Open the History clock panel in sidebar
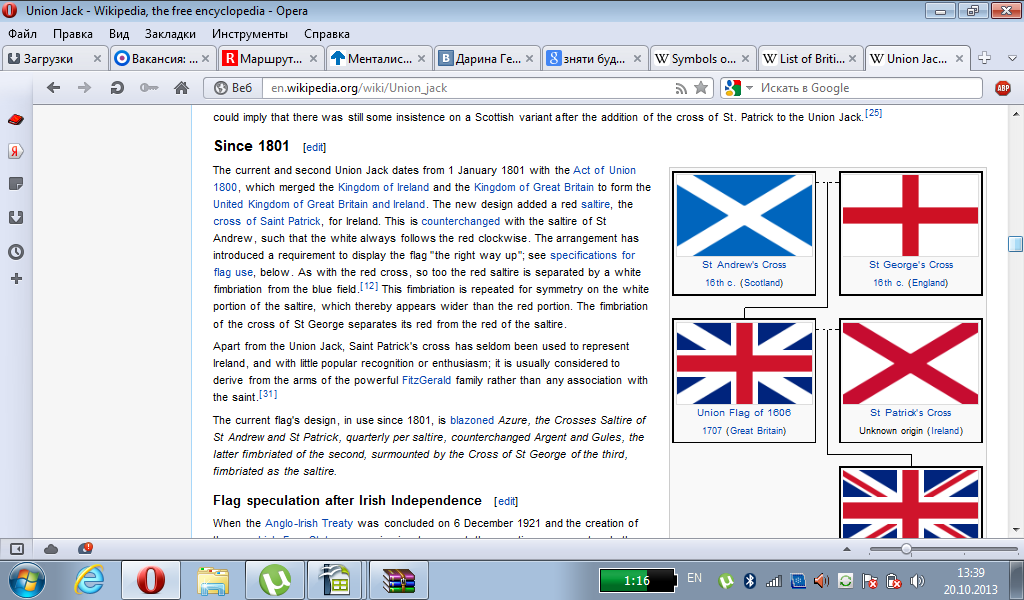Image resolution: width=1024 pixels, height=600 pixels. [x=16, y=251]
